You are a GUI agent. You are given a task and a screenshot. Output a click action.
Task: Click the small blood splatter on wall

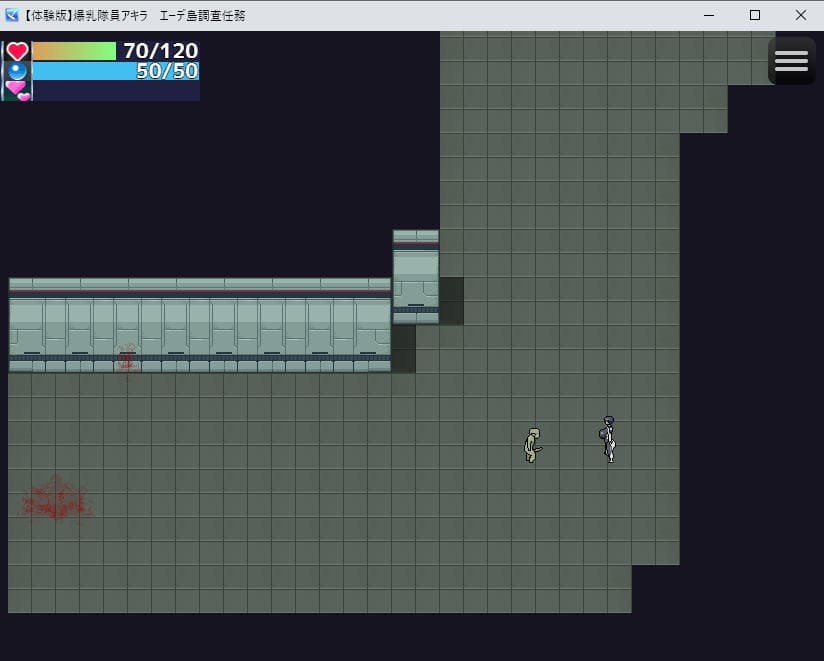coord(127,360)
